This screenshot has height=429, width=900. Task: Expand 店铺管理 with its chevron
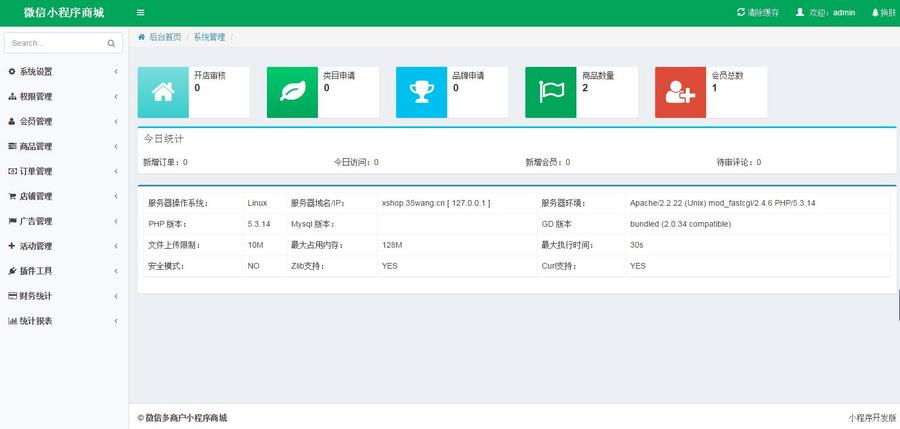[116, 196]
